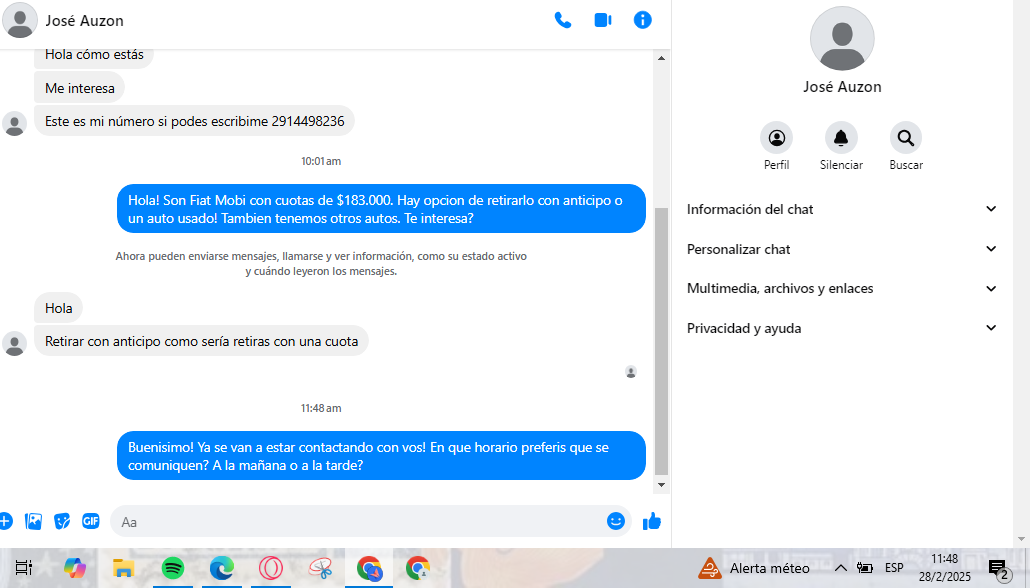Click José Auzon's avatar in the chat header
Image resolution: width=1030 pixels, height=588 pixels.
20,20
